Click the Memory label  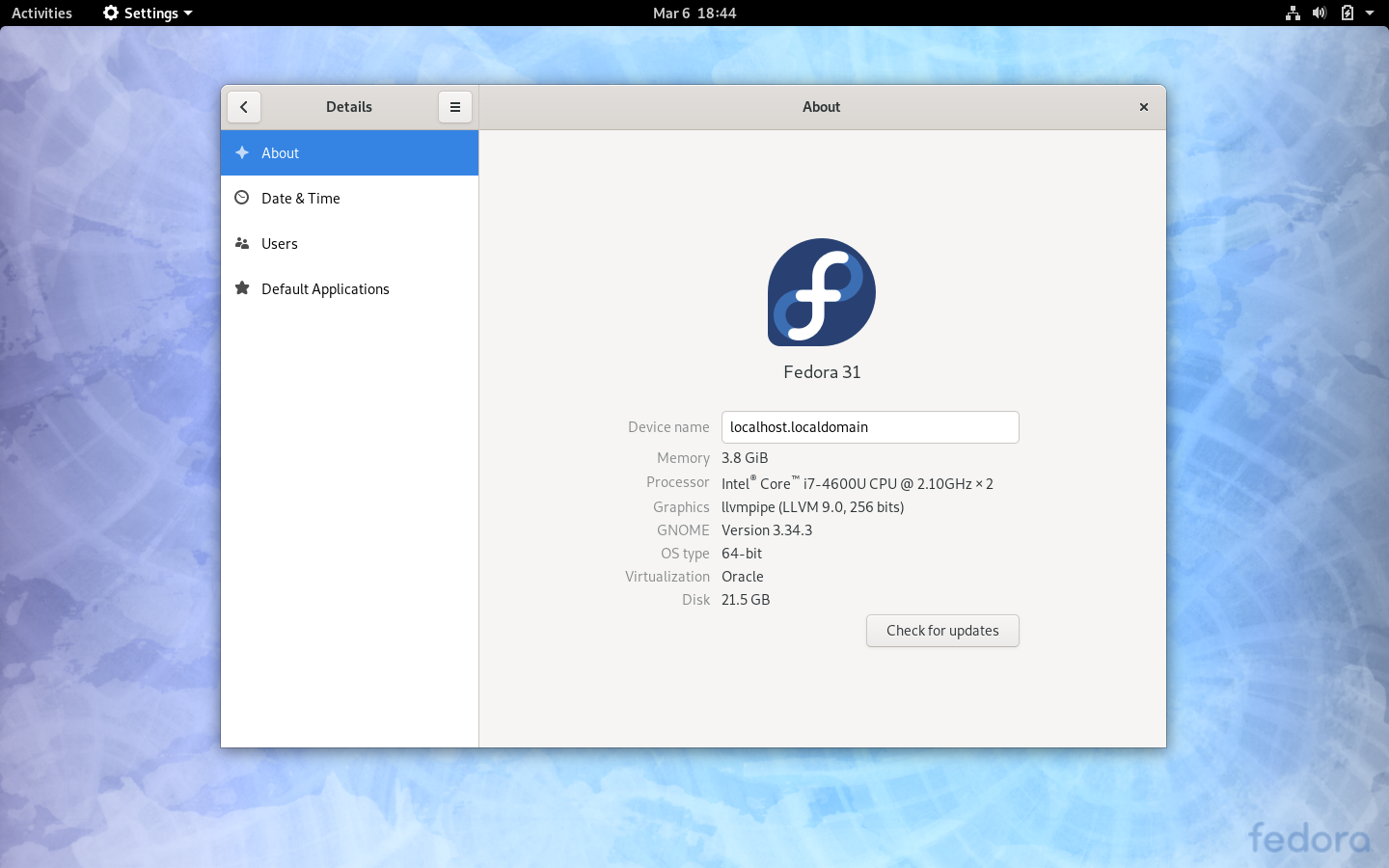click(684, 458)
